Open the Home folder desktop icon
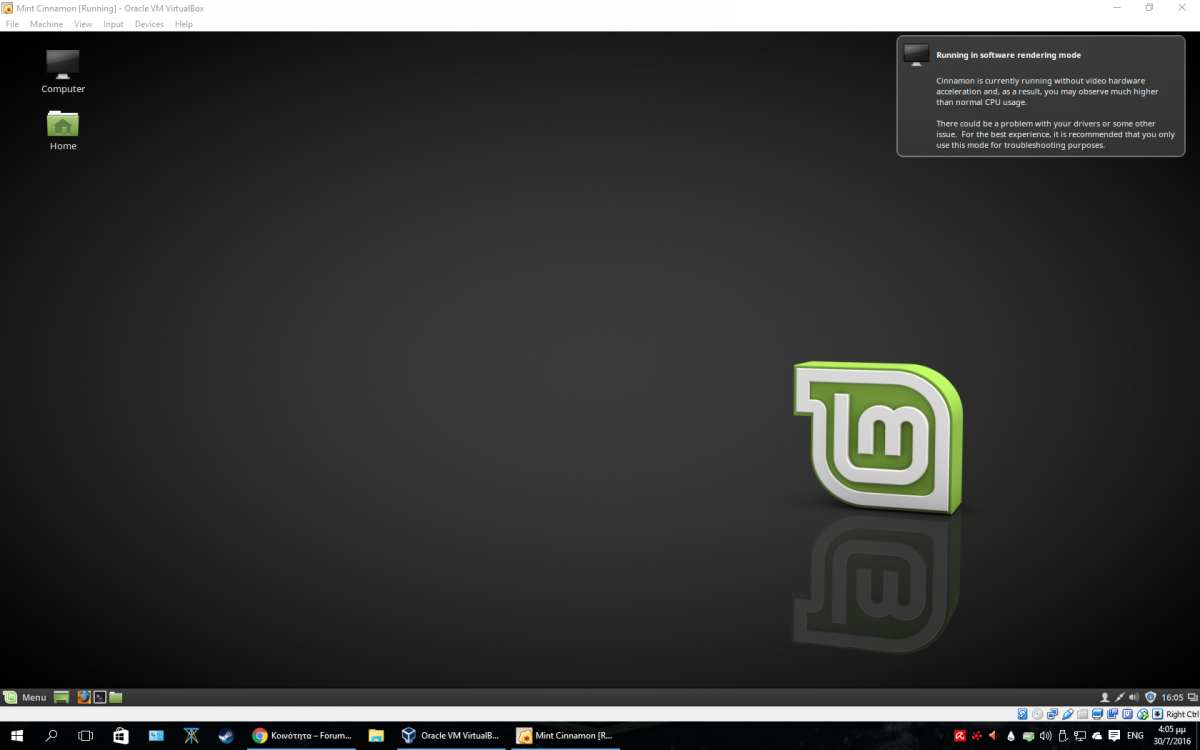Screen dimensions: 1200x750 pyautogui.click(x=63, y=131)
